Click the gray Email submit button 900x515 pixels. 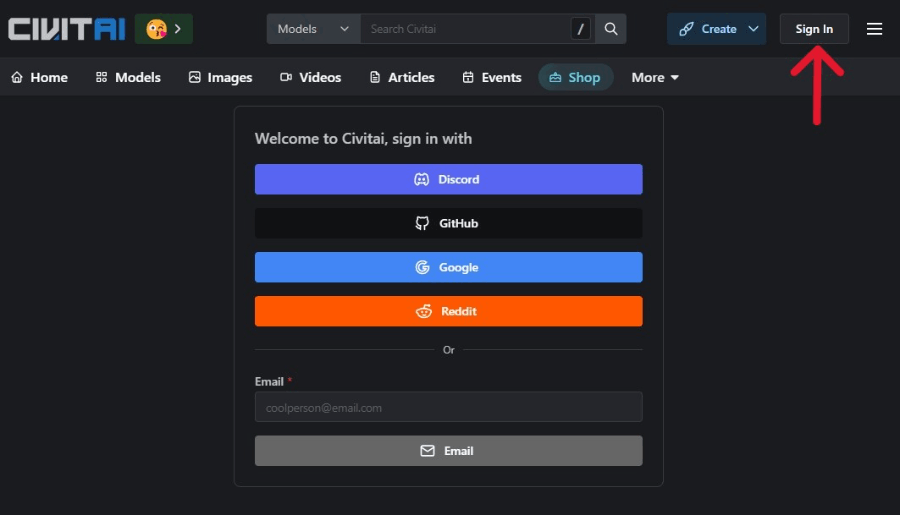[x=448, y=451]
